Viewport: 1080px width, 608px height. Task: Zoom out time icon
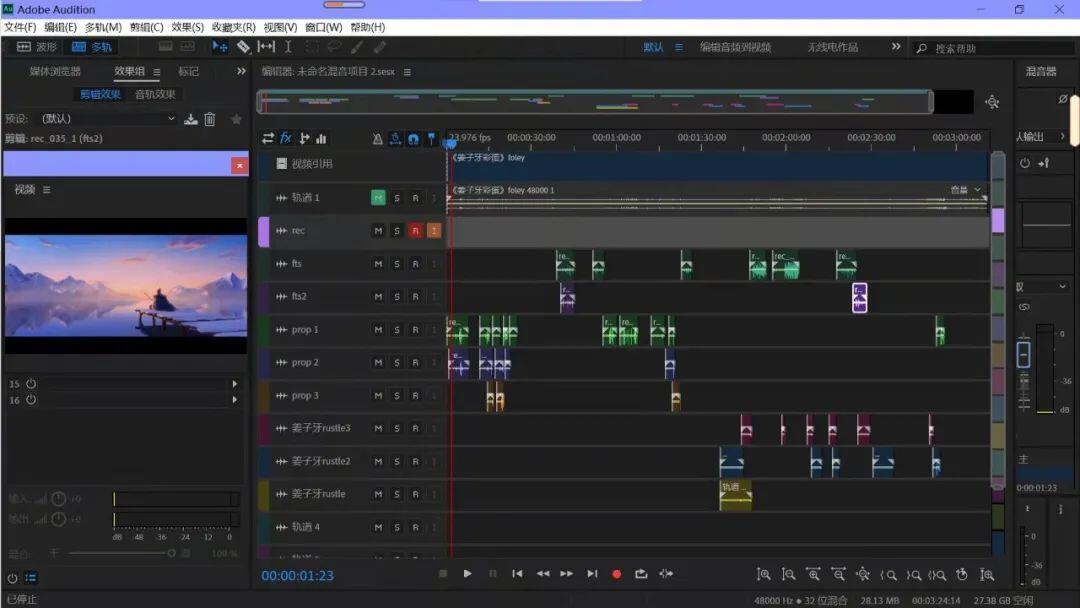[838, 574]
